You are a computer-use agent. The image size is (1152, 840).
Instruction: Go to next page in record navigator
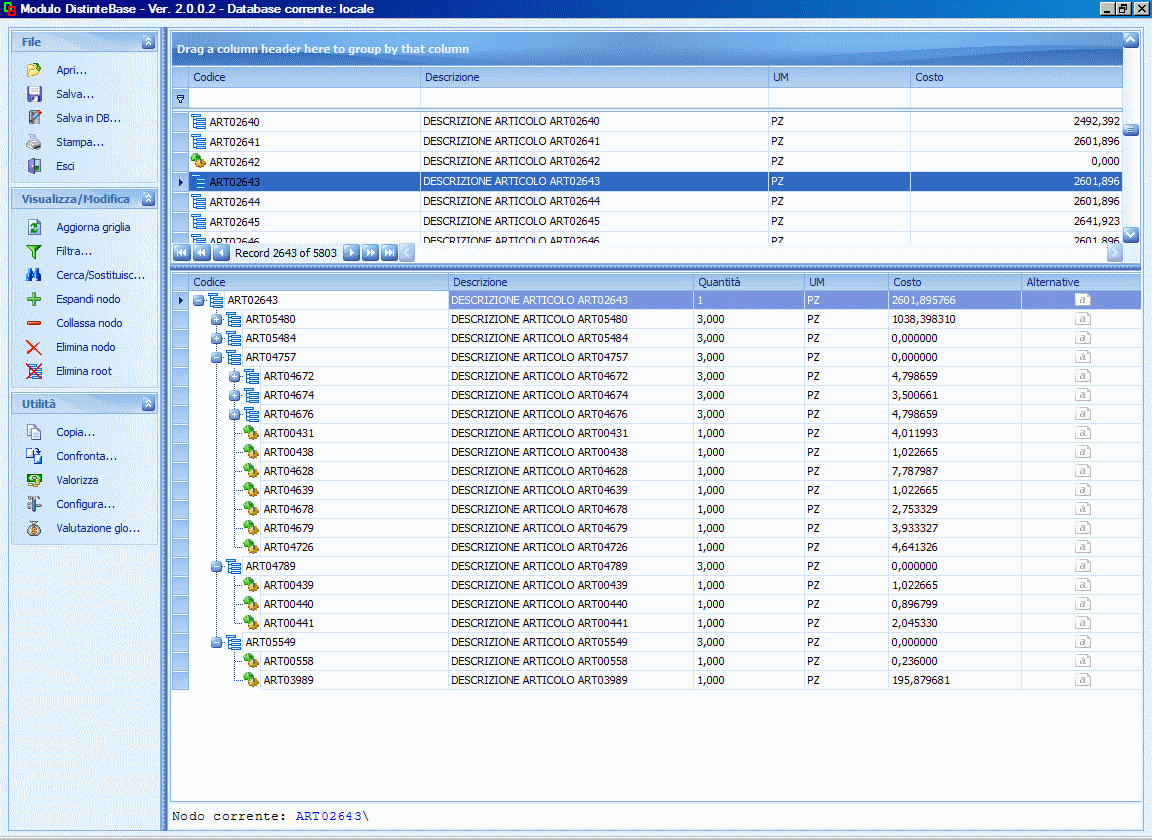pos(370,253)
